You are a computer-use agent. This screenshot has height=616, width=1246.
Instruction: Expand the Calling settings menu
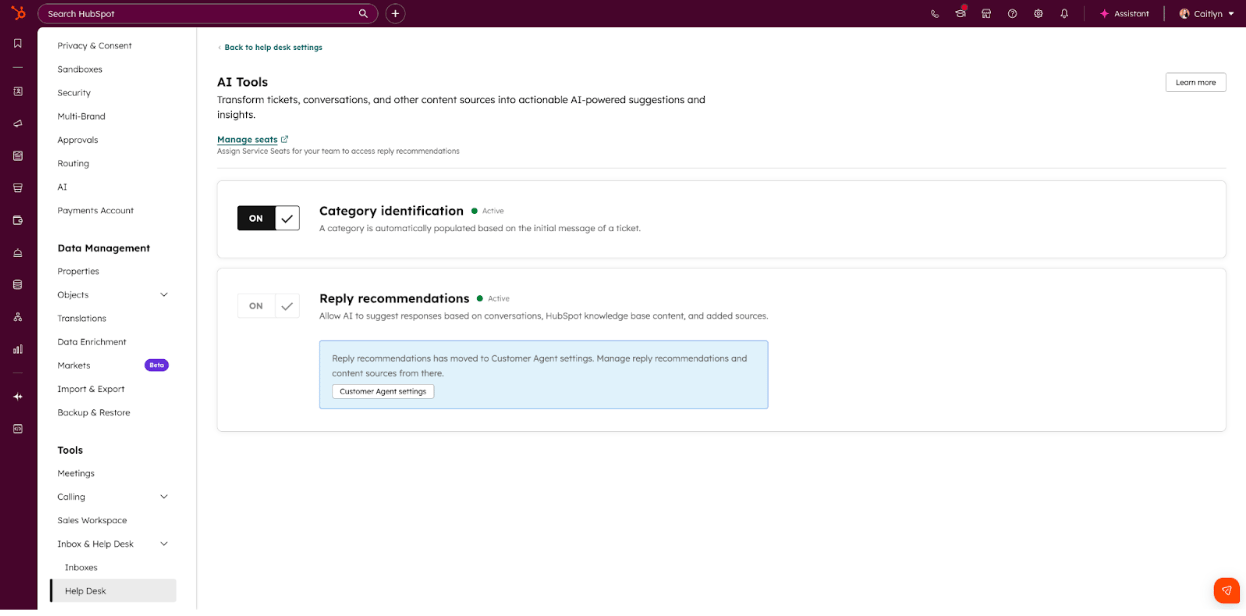164,497
